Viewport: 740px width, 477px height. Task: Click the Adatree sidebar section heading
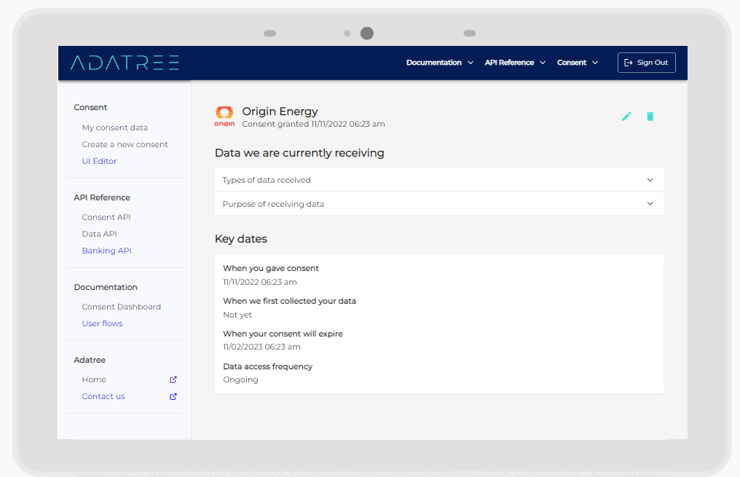point(90,360)
